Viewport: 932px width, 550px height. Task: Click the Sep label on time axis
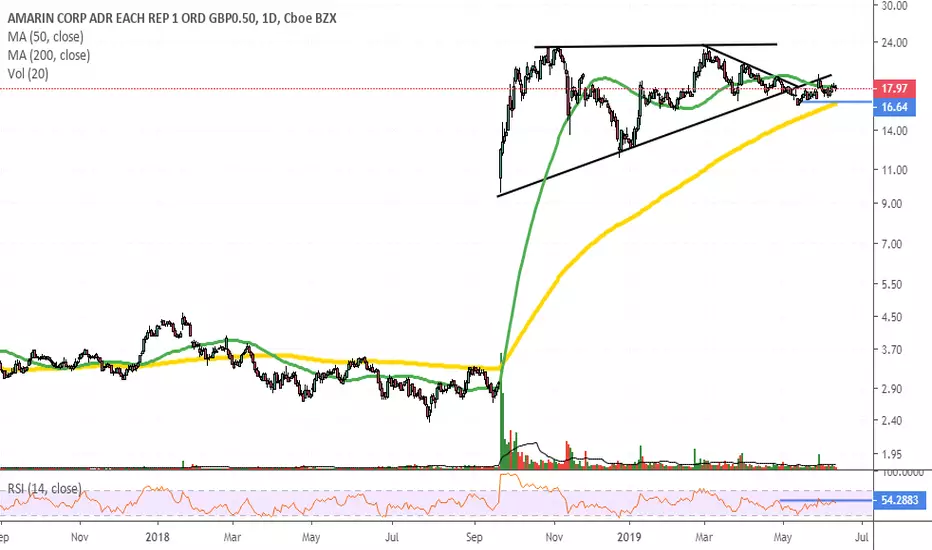click(x=474, y=538)
